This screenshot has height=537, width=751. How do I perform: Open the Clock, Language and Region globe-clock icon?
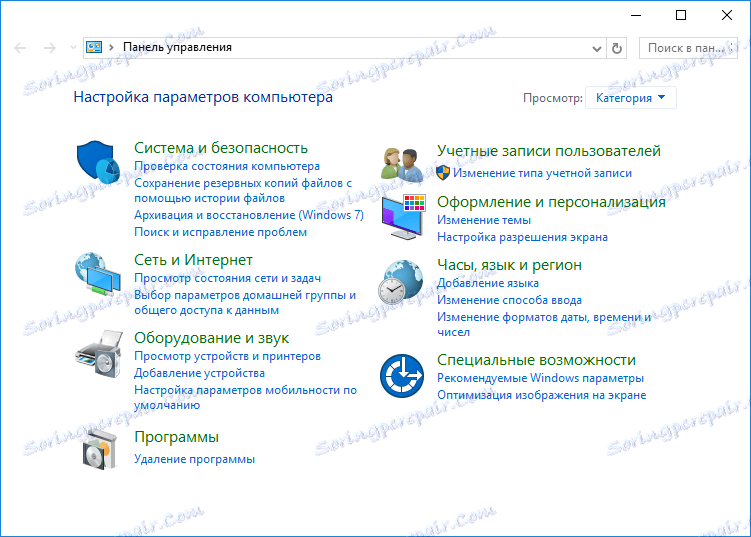coord(400,282)
